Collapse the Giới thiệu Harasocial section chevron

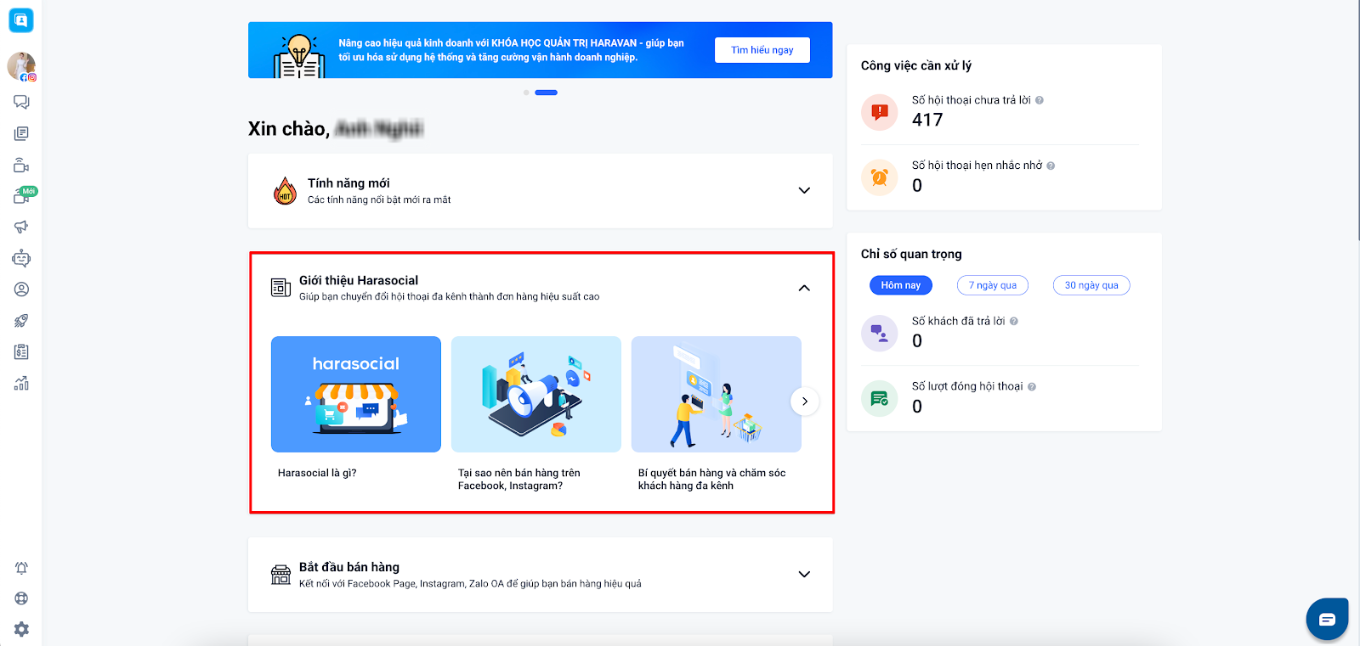[804, 288]
